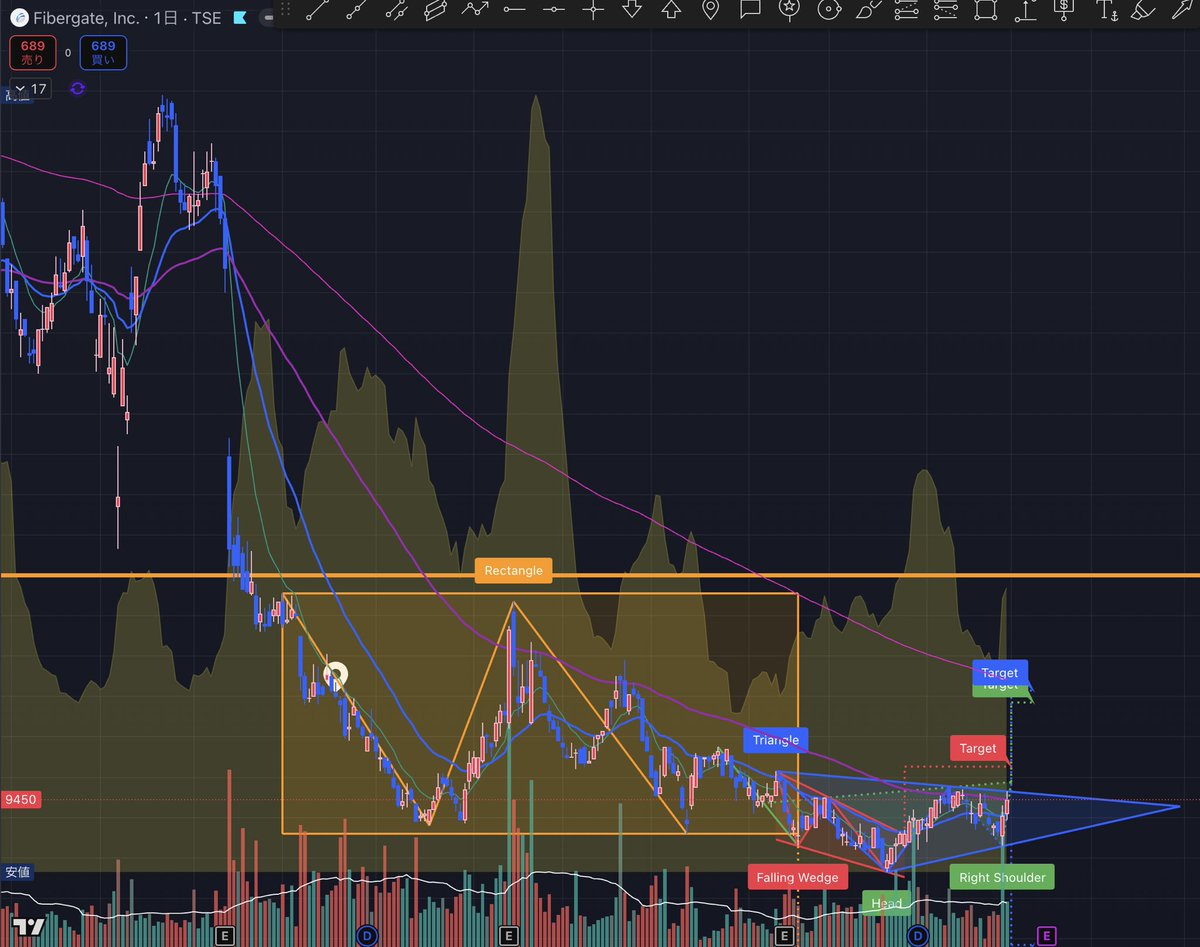Select the dollar-sign price note tool
1200x947 pixels.
pos(1064,10)
